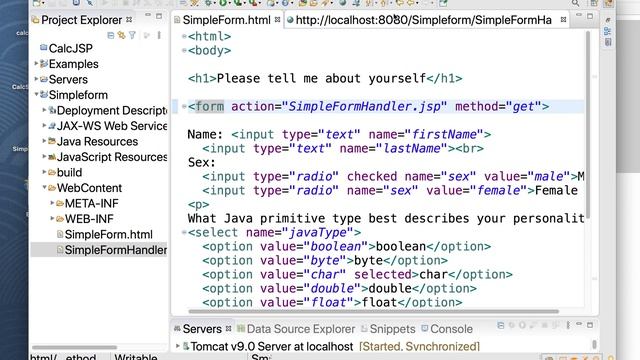This screenshot has width=640, height=360.
Task: Click the Outline icon in right sidebar
Action: click(608, 31)
